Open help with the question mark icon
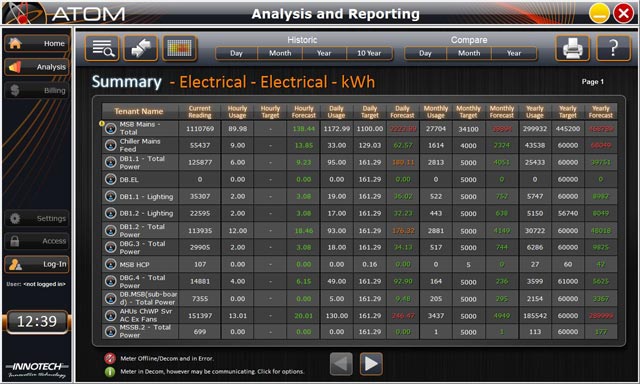640x384 pixels. point(613,48)
